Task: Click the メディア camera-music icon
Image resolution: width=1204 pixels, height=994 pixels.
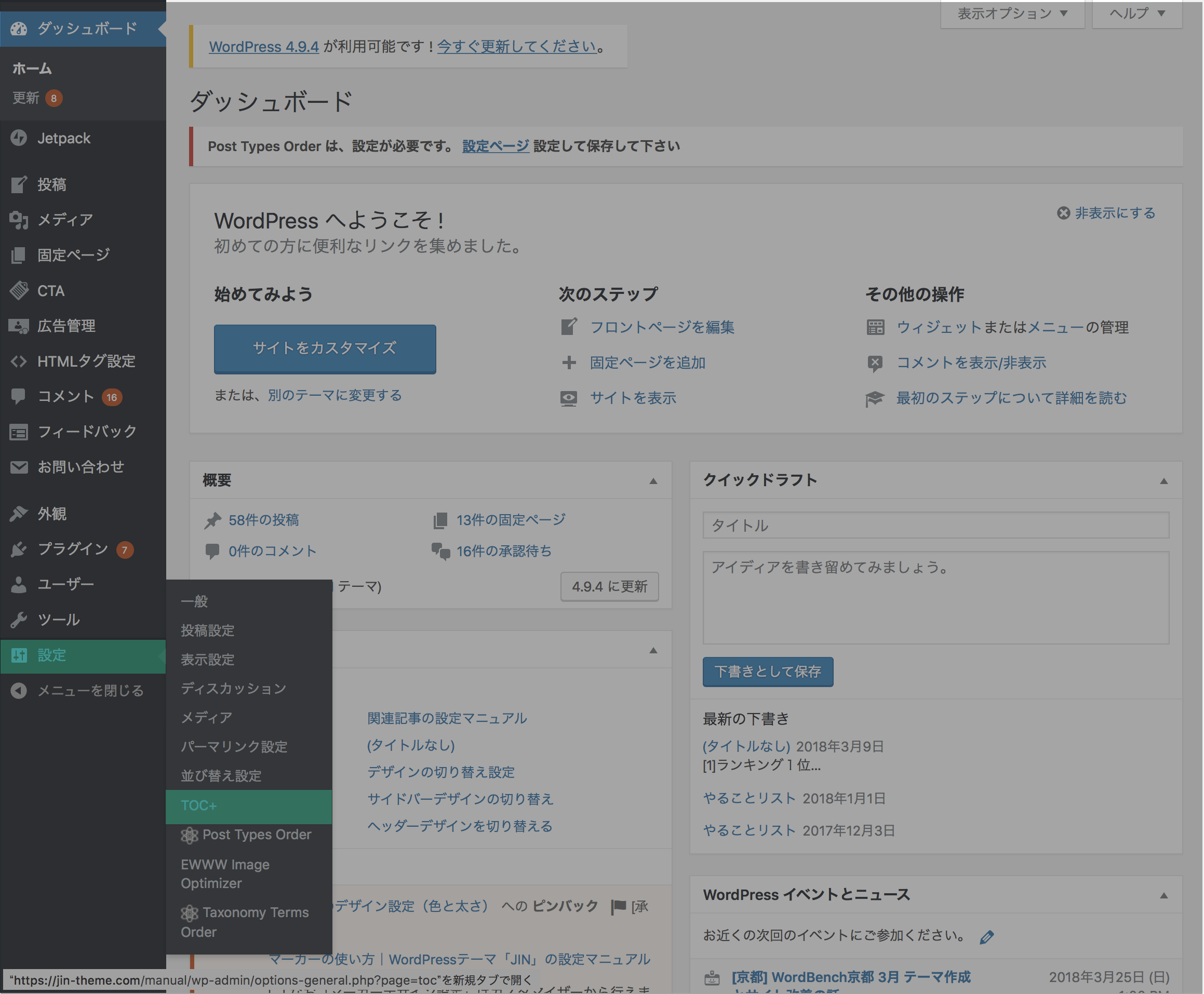Action: (x=18, y=220)
